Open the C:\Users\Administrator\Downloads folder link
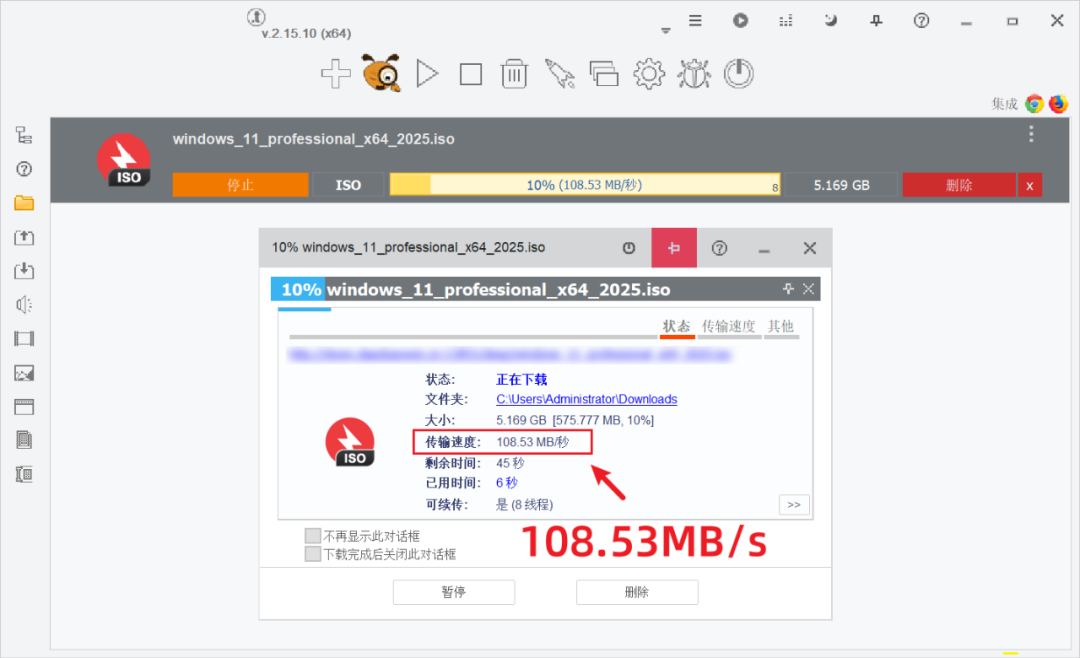This screenshot has height=658, width=1080. 587,399
